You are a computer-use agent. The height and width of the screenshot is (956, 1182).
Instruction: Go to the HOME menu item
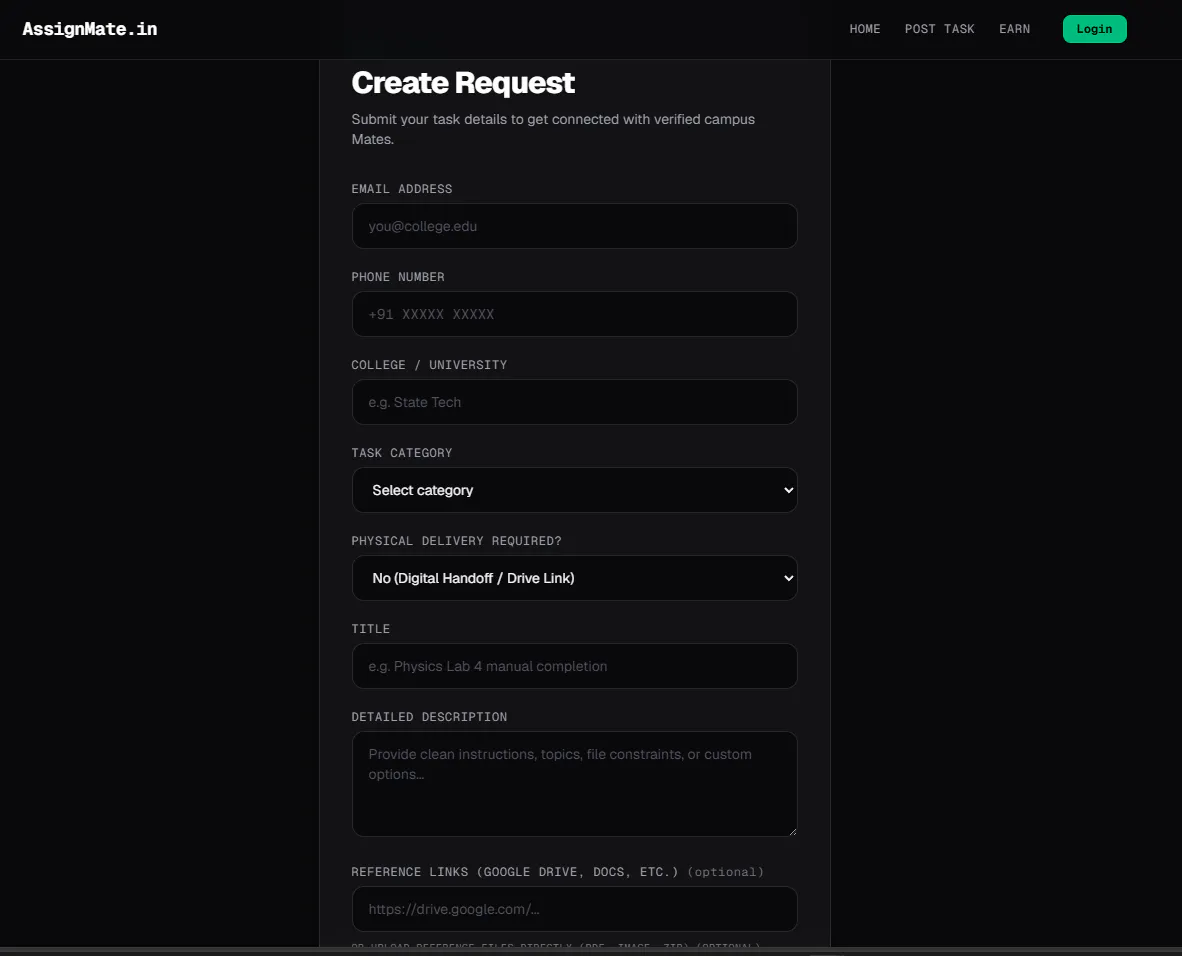coord(865,29)
